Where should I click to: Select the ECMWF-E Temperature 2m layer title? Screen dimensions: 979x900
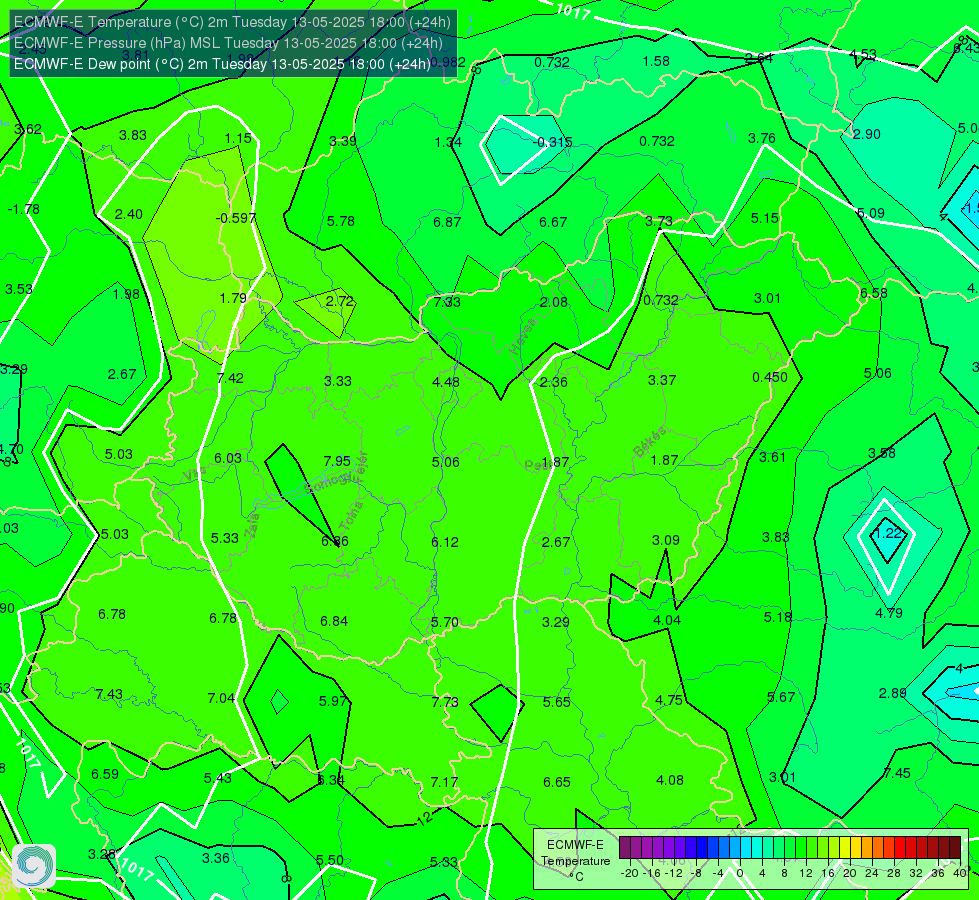[232, 22]
